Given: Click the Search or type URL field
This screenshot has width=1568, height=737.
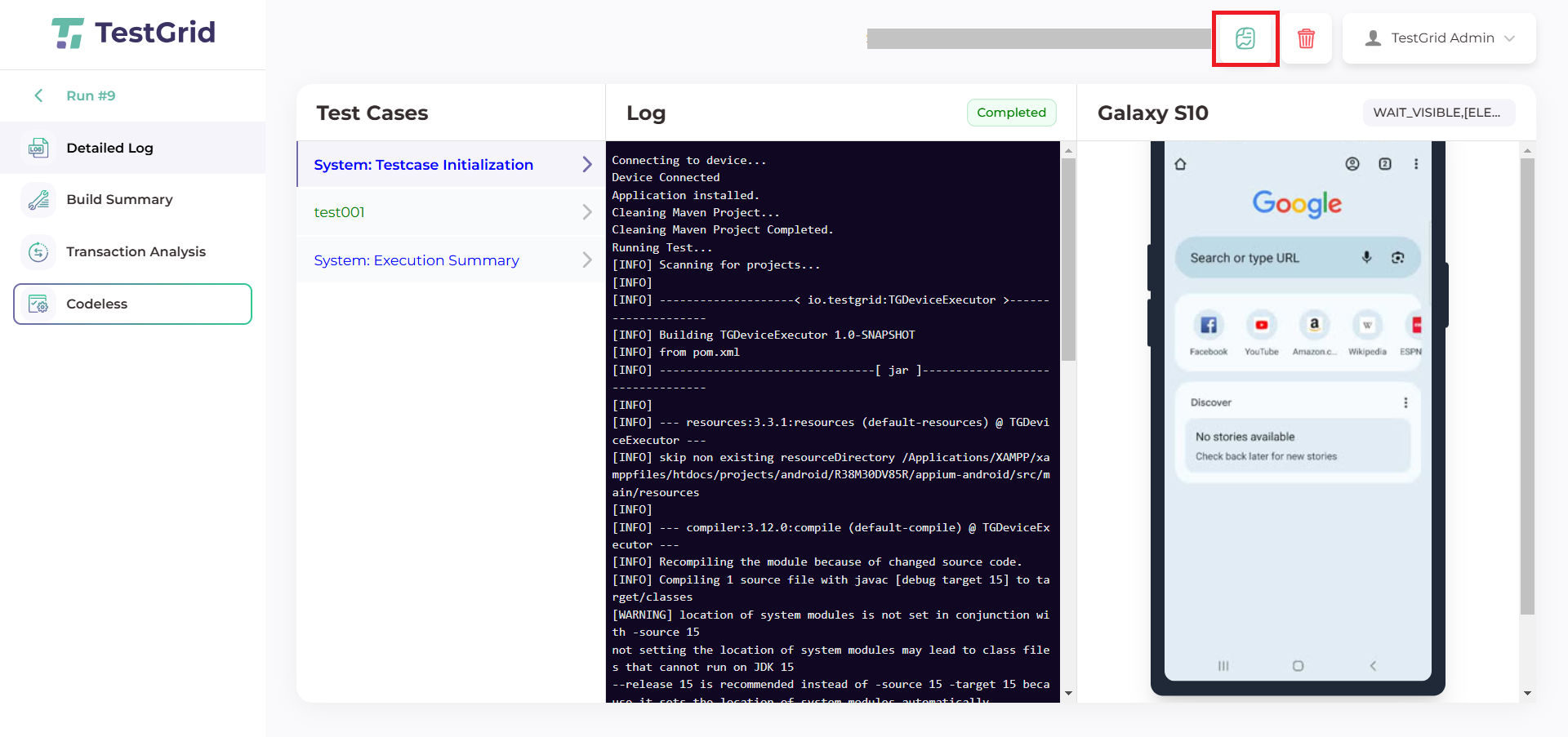Looking at the screenshot, I should coord(1298,258).
